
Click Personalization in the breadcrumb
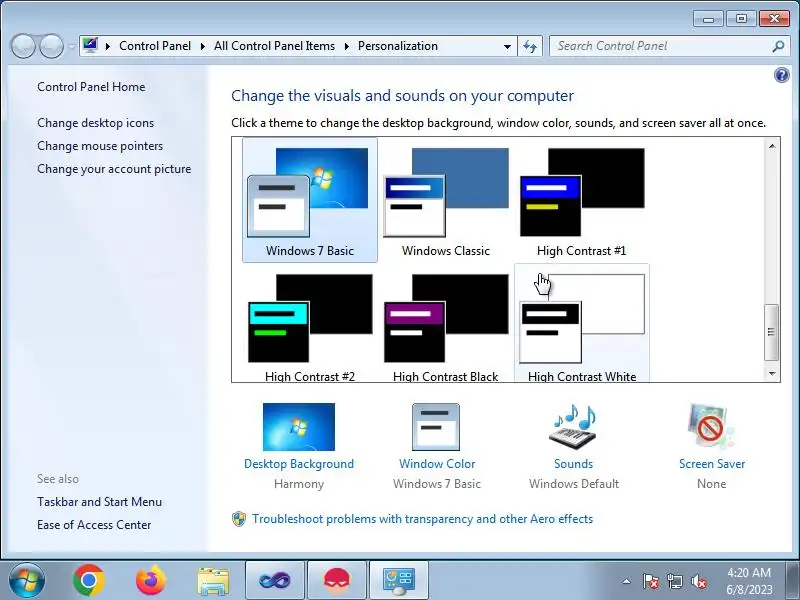[398, 46]
